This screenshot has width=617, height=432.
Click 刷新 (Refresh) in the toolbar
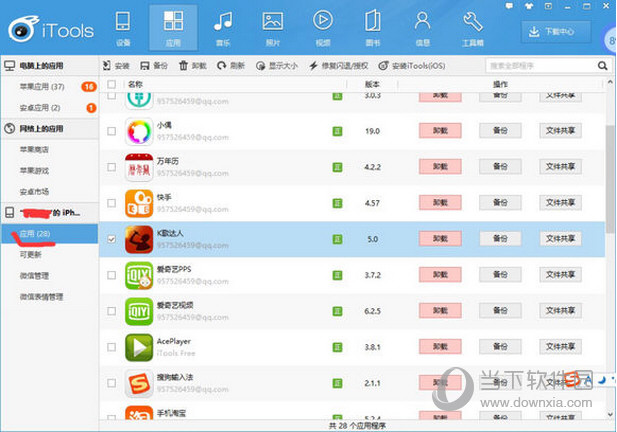point(231,66)
